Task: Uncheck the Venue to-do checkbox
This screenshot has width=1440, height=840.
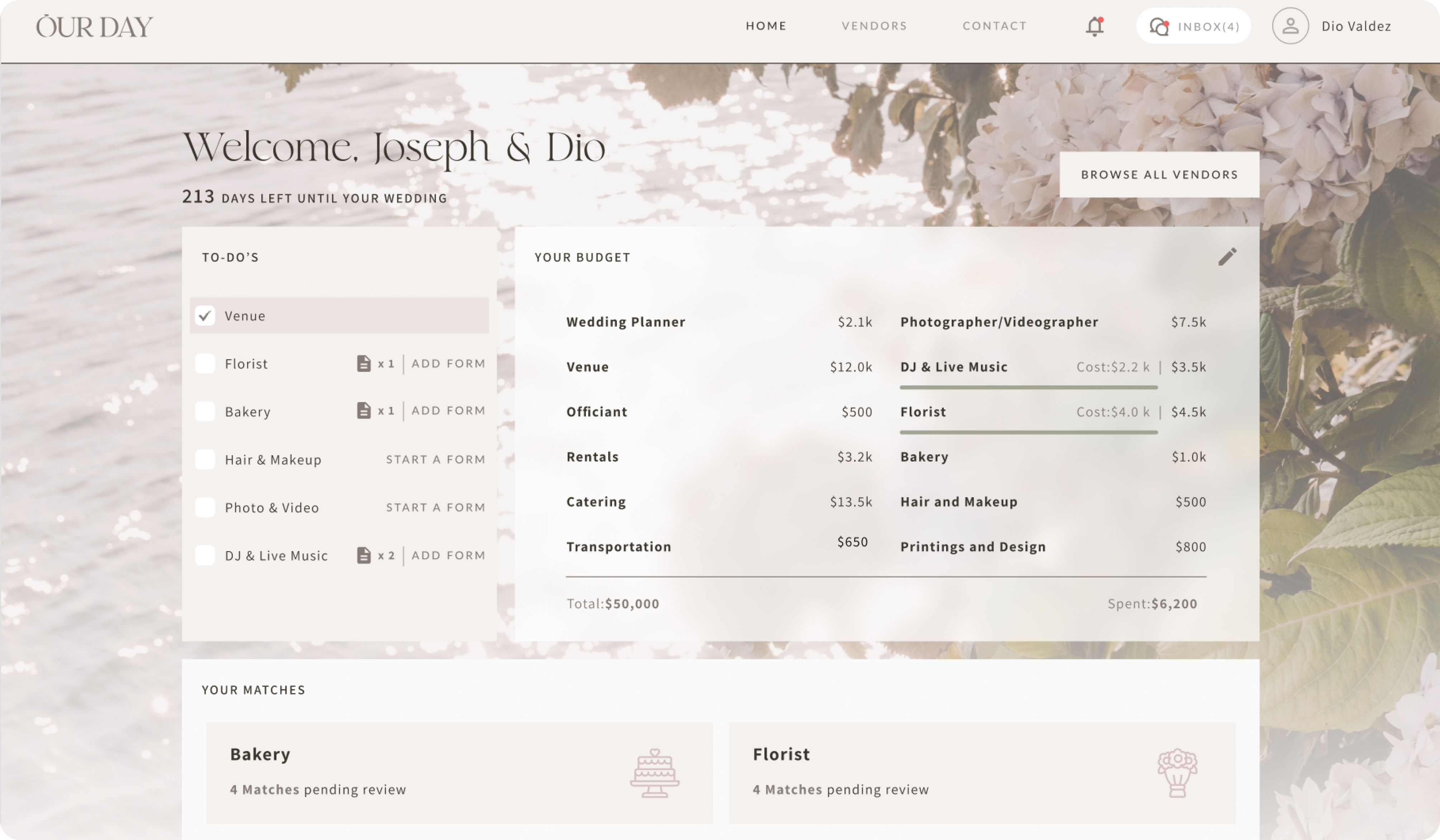Action: pyautogui.click(x=205, y=316)
